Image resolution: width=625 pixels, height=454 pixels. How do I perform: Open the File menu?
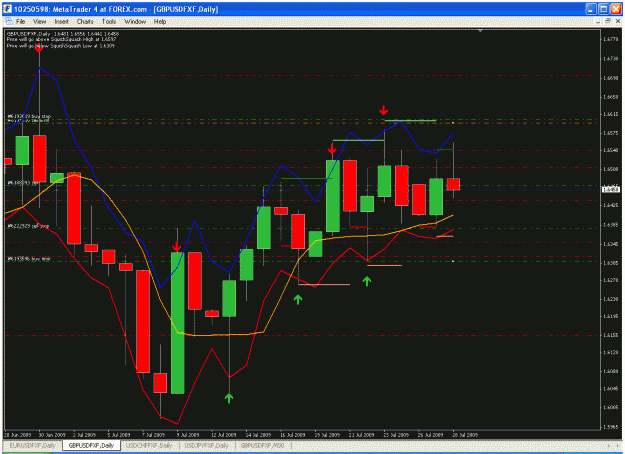pos(20,22)
